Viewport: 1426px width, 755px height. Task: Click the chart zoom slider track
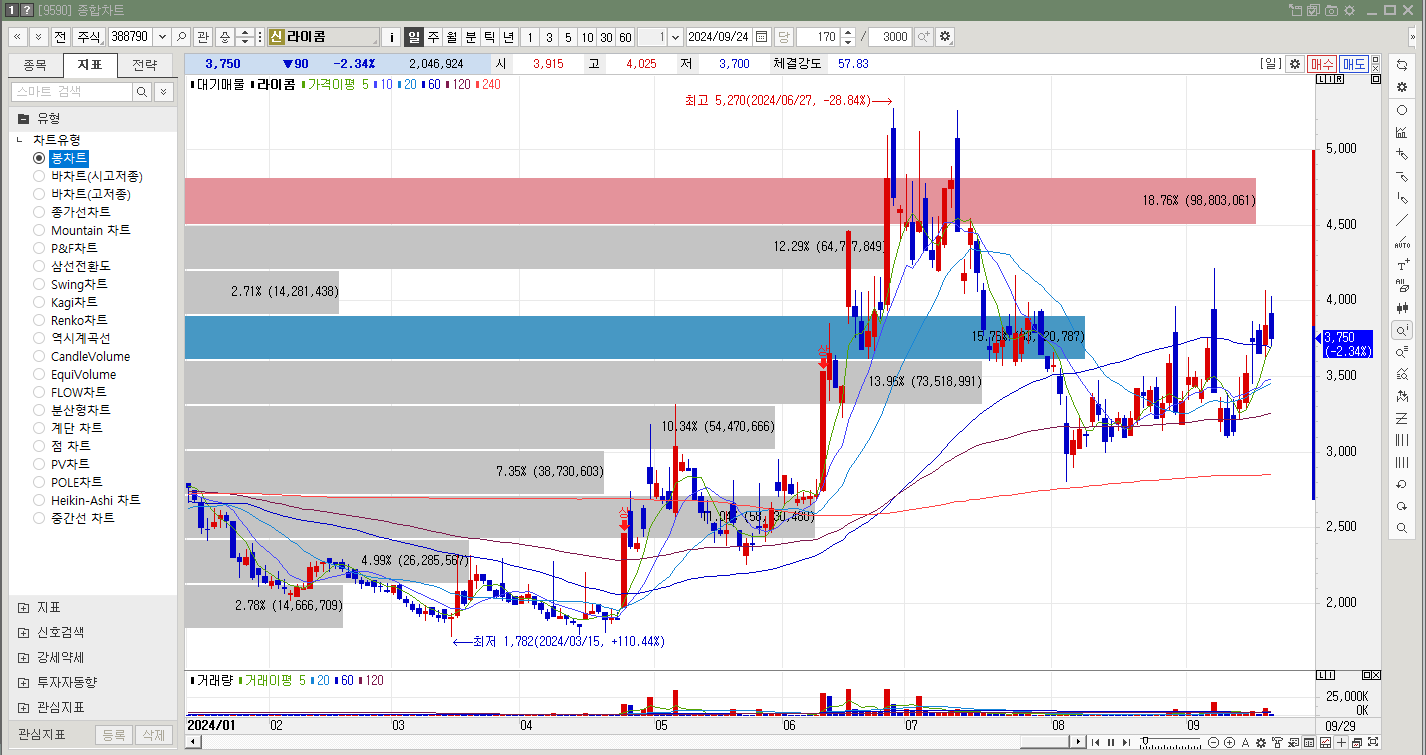point(1171,742)
